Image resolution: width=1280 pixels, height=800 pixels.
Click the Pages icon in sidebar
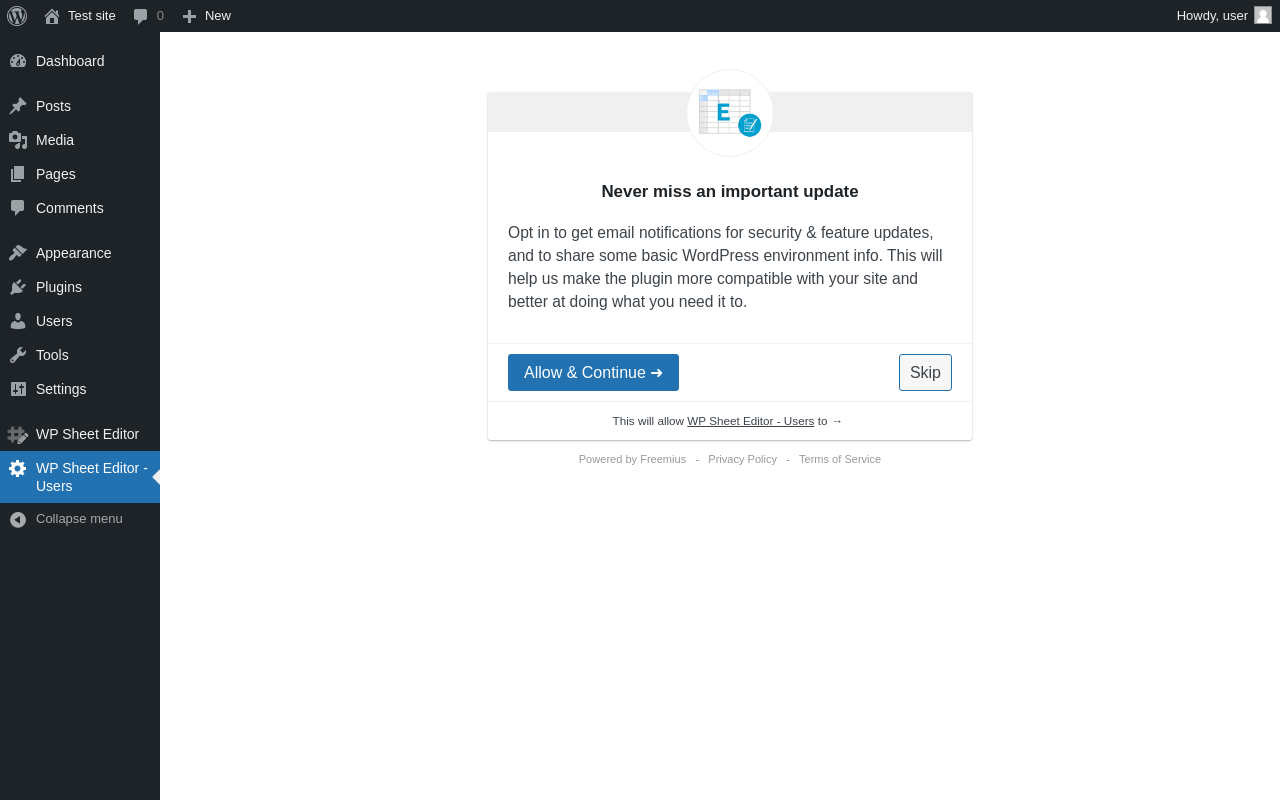(18, 174)
